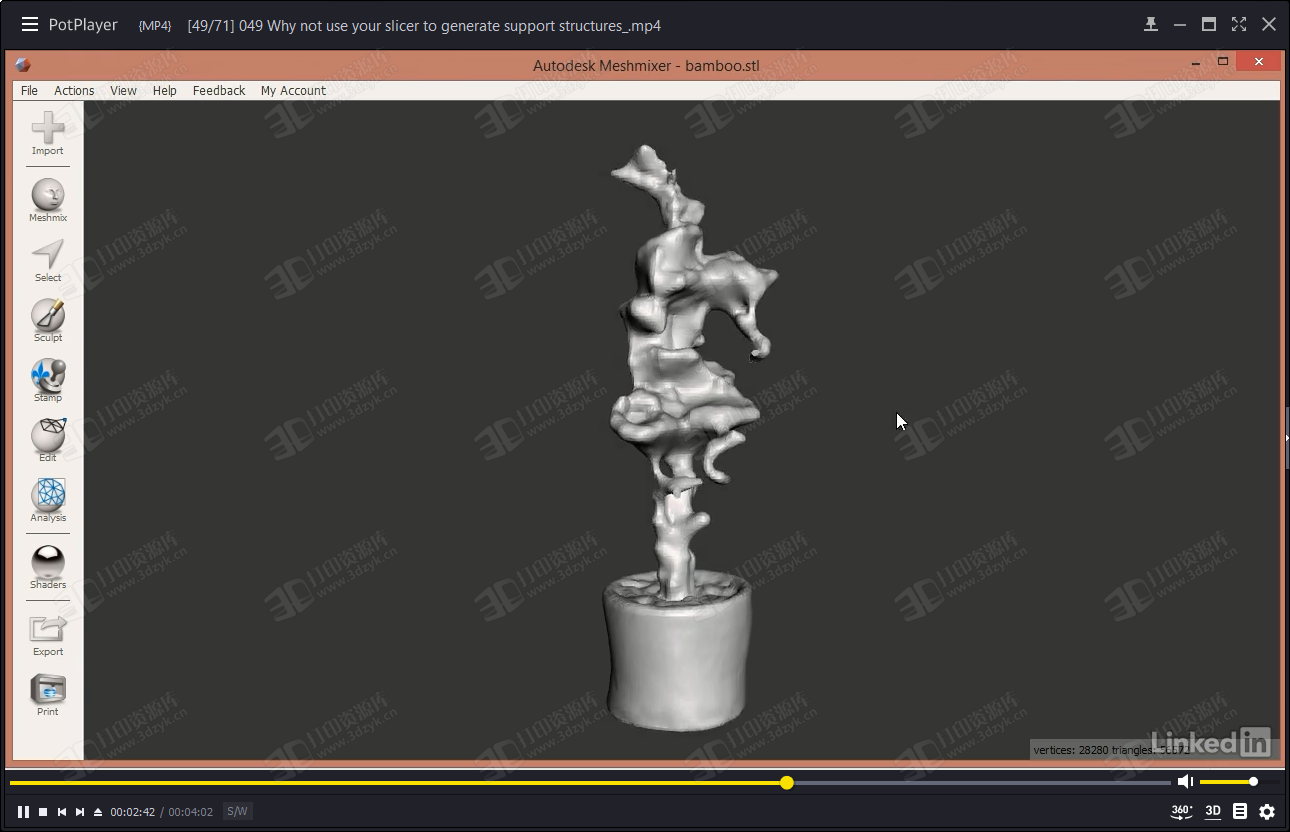1290x832 pixels.
Task: Toggle PotPlayer fullscreen mode
Action: [x=1239, y=25]
